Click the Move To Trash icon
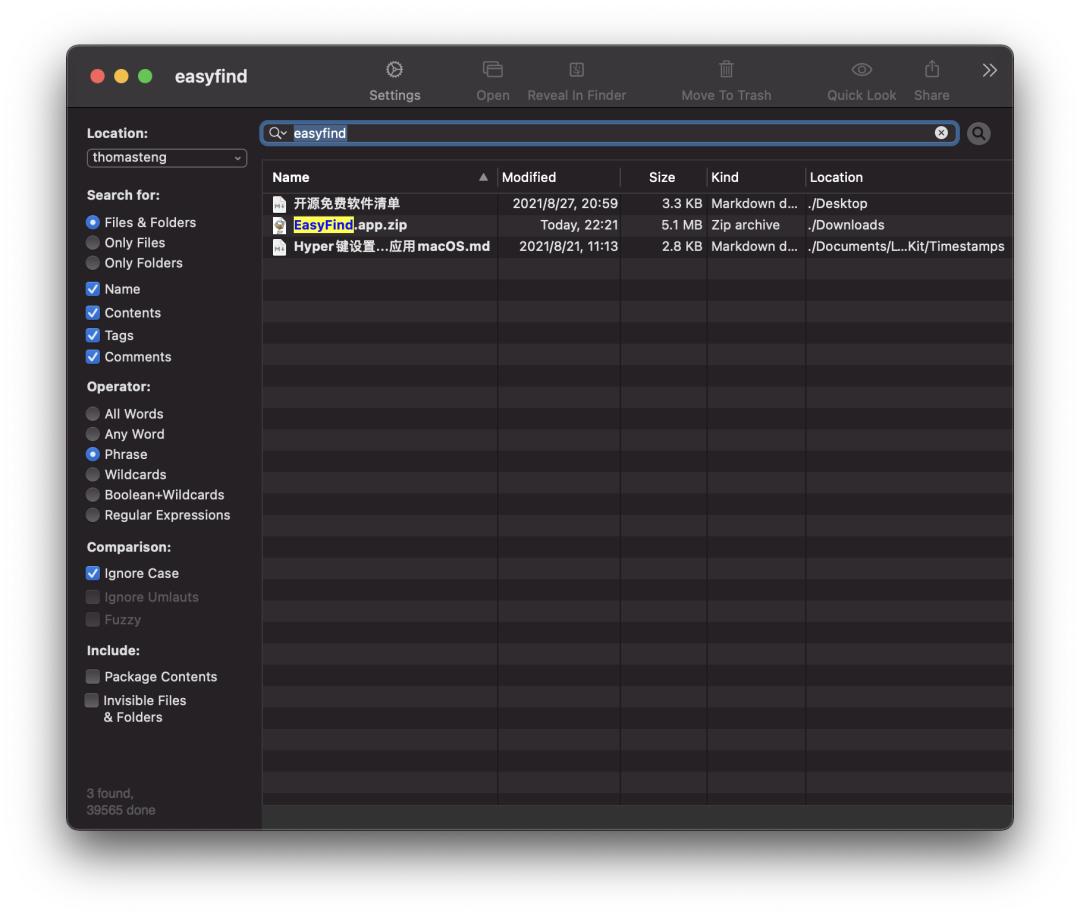Image resolution: width=1080 pixels, height=918 pixels. pyautogui.click(x=726, y=70)
